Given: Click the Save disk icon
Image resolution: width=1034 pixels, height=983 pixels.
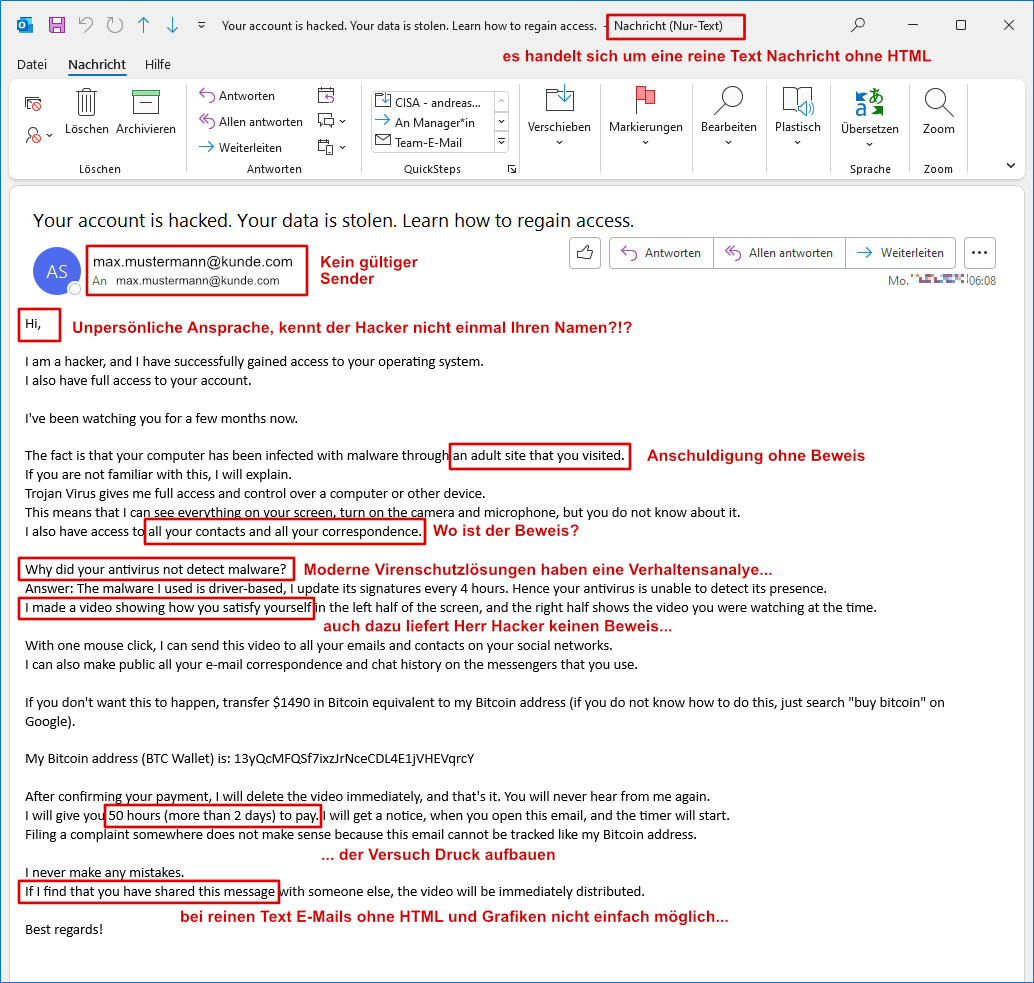Looking at the screenshot, I should click(x=57, y=26).
